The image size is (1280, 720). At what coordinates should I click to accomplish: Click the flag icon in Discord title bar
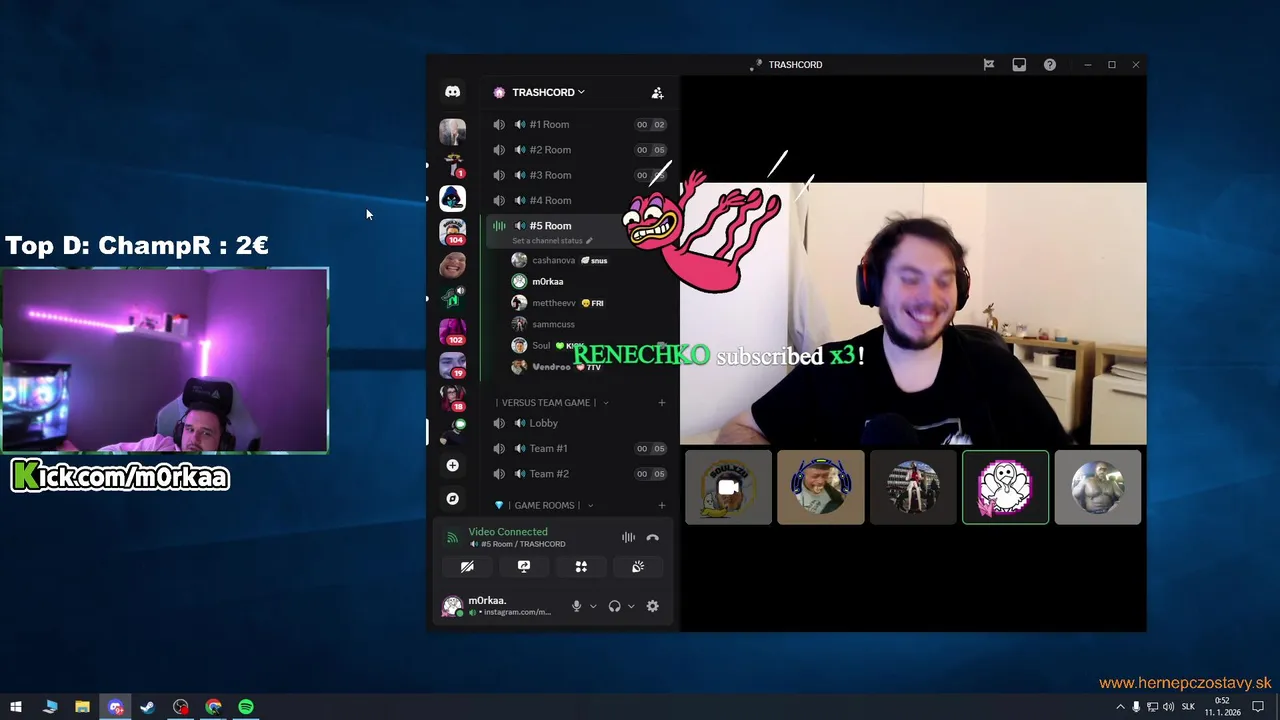coord(988,65)
